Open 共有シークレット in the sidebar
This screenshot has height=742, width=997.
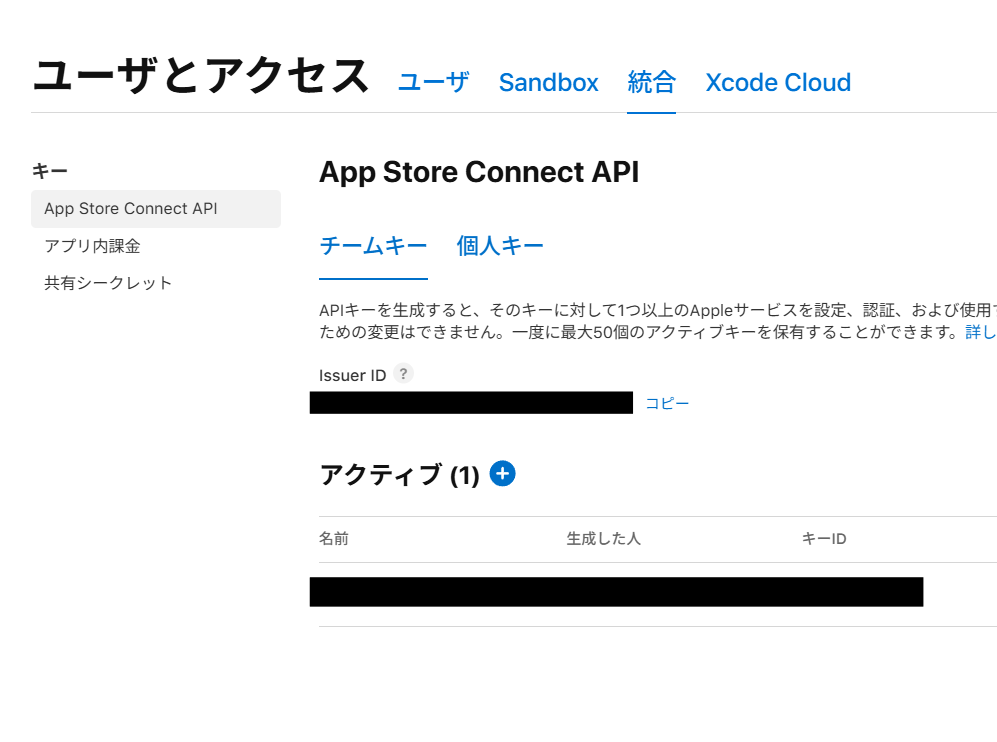[108, 283]
